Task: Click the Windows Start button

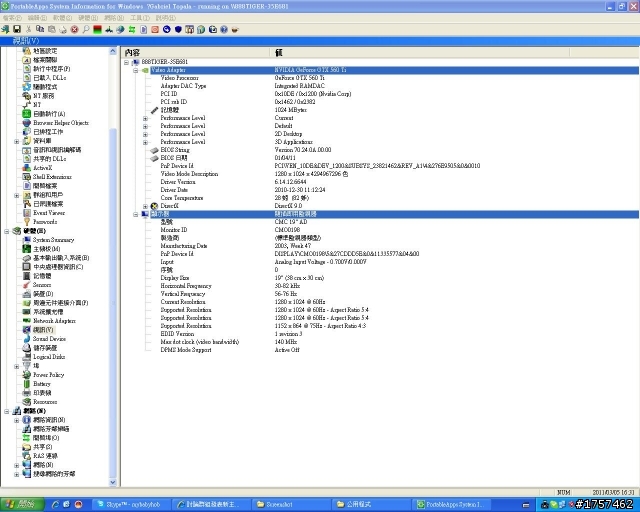Action: point(22,504)
